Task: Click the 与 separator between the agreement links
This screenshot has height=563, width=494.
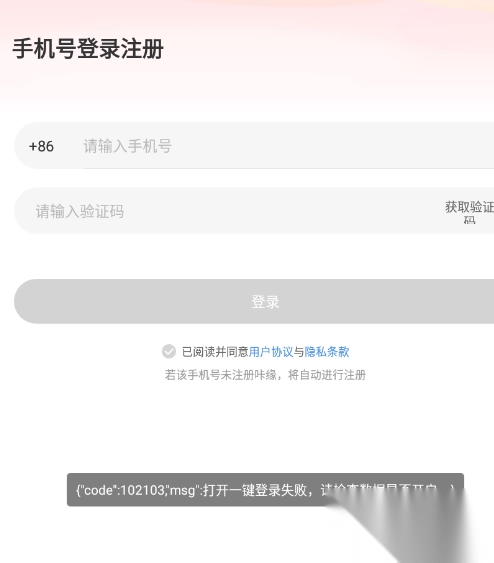Action: click(x=299, y=352)
